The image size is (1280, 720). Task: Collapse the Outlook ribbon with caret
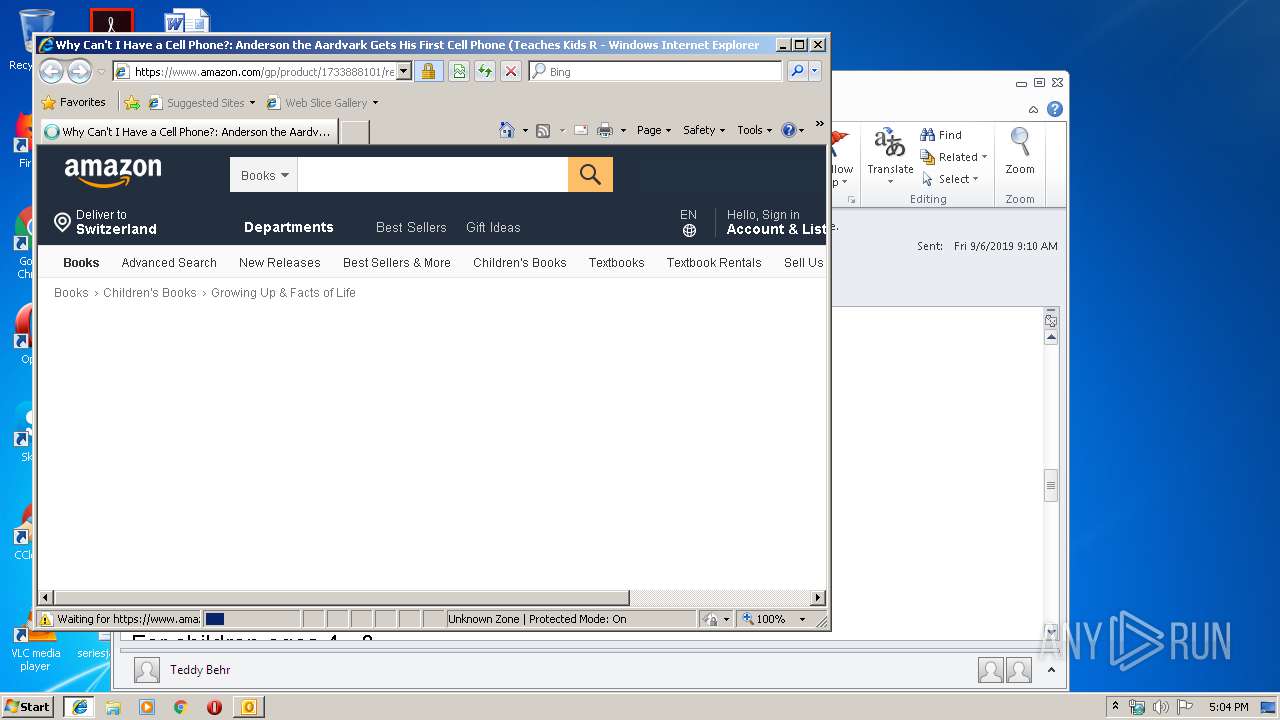pos(1033,109)
